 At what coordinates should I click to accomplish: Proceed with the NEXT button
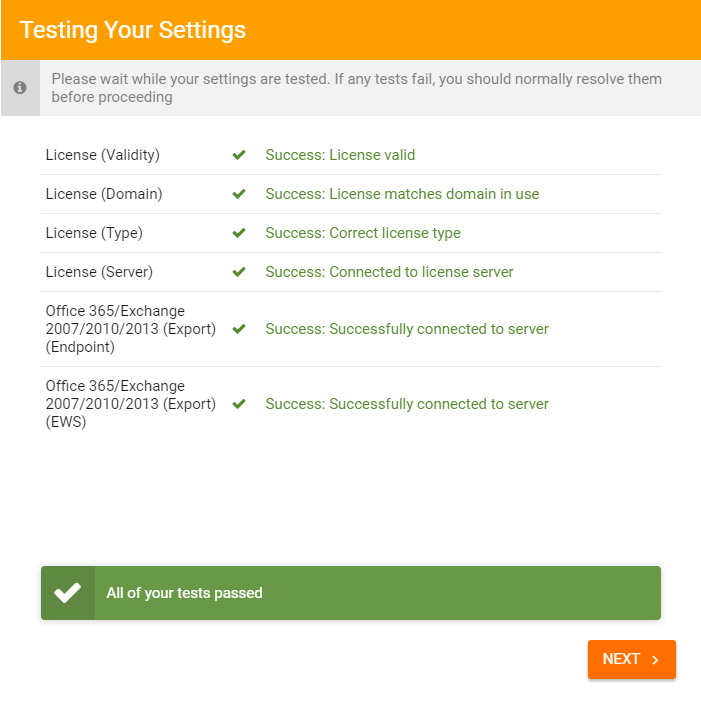pyautogui.click(x=632, y=659)
